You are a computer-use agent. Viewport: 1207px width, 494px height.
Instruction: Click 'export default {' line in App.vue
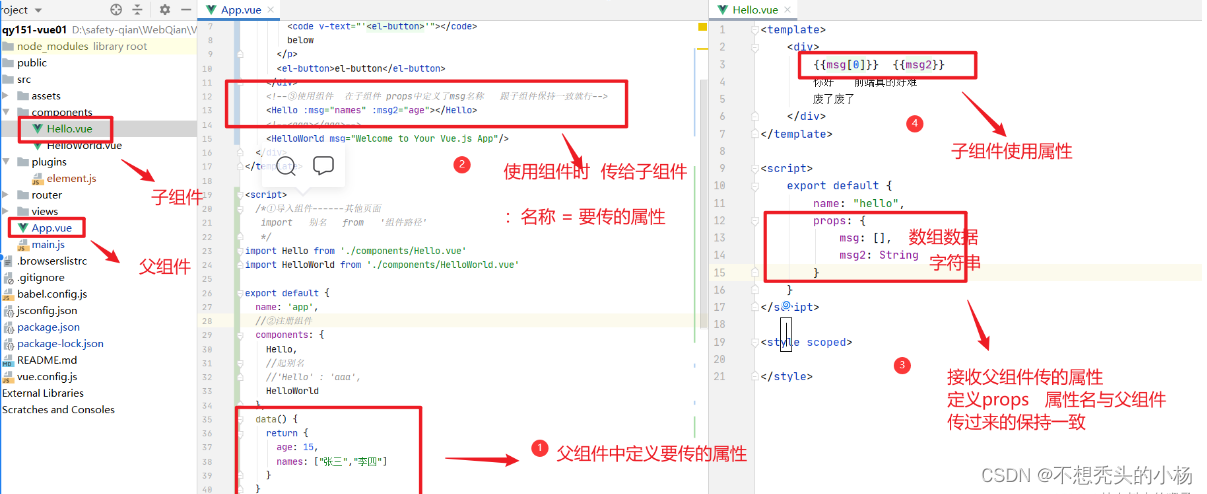pos(287,293)
